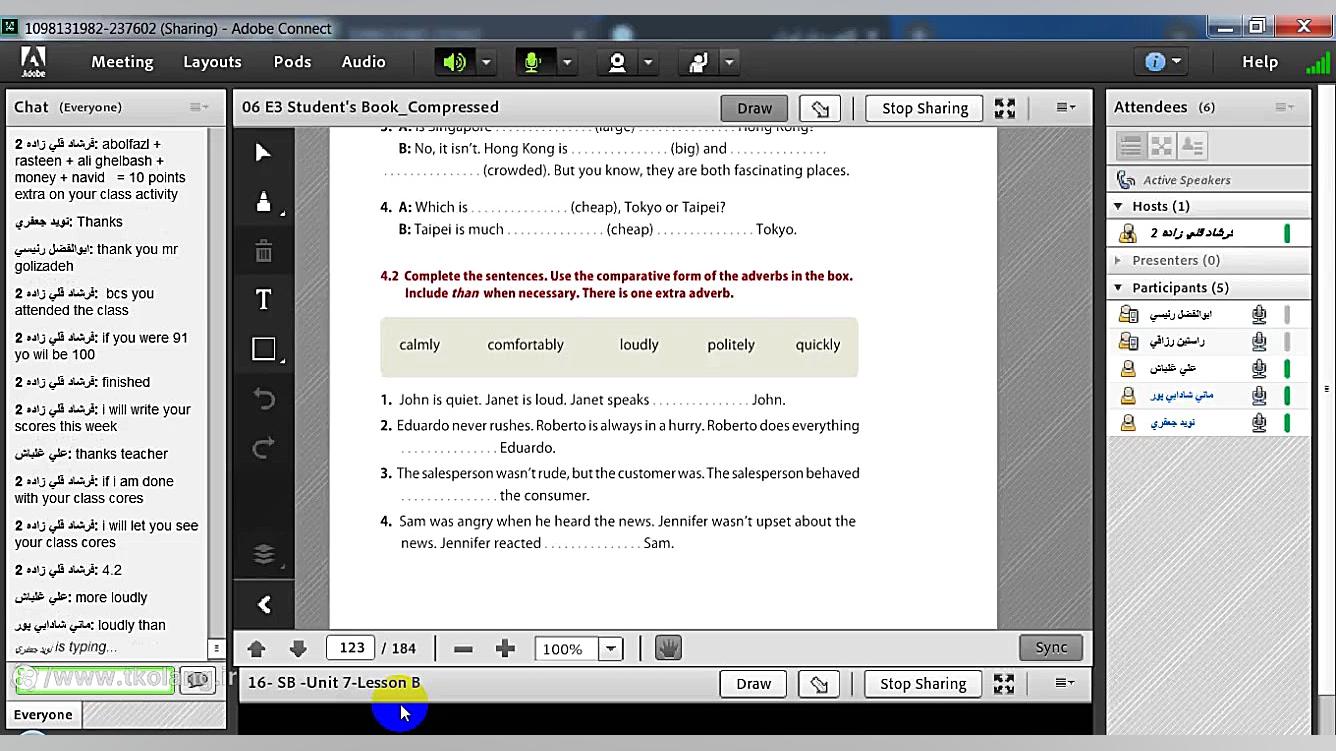This screenshot has width=1336, height=751.
Task: Collapse the Participants group
Action: pos(1118,288)
